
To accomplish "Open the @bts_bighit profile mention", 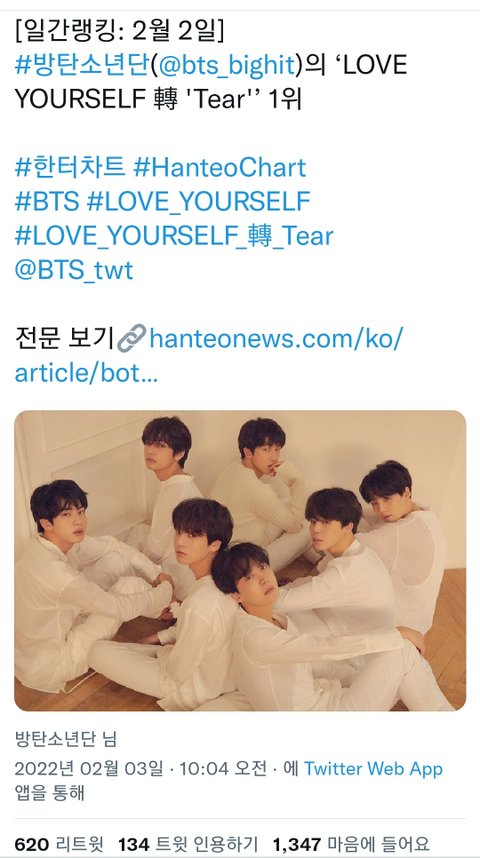I will (x=226, y=66).
